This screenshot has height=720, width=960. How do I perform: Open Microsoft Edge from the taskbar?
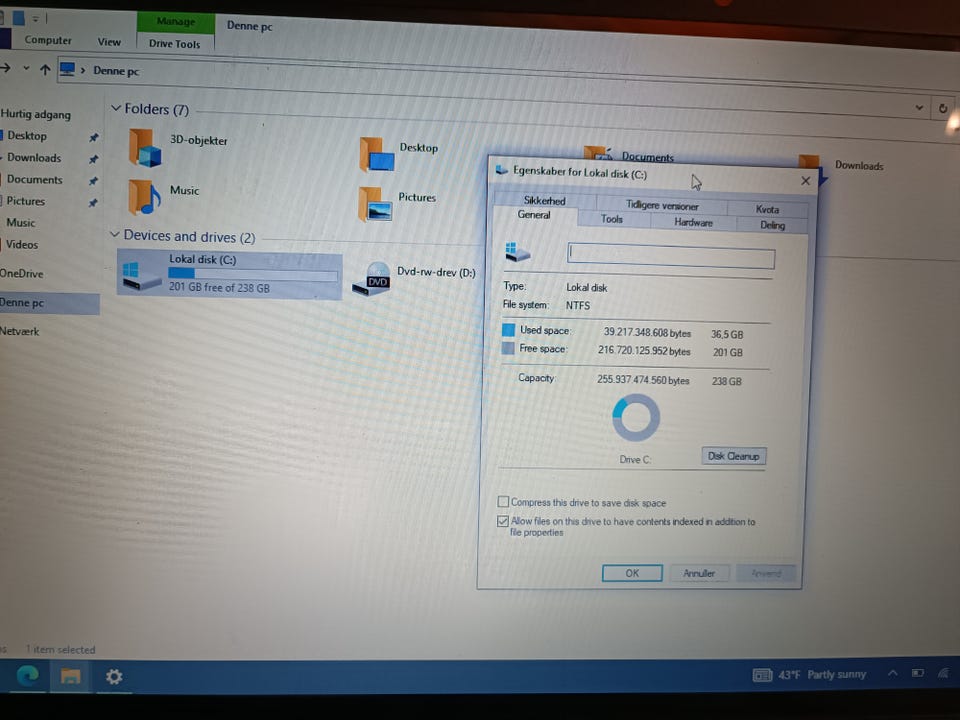point(28,675)
